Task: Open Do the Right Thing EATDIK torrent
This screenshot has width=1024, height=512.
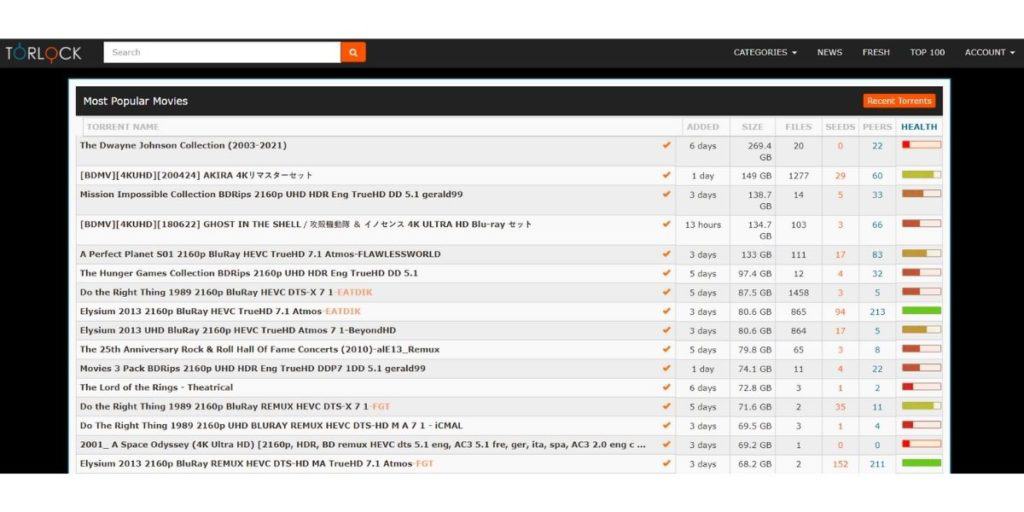Action: pos(226,292)
